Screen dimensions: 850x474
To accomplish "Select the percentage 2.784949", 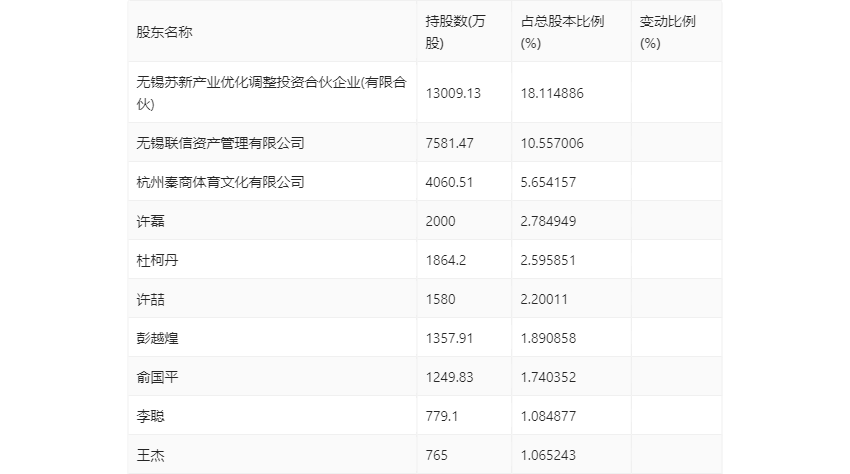I will (548, 221).
